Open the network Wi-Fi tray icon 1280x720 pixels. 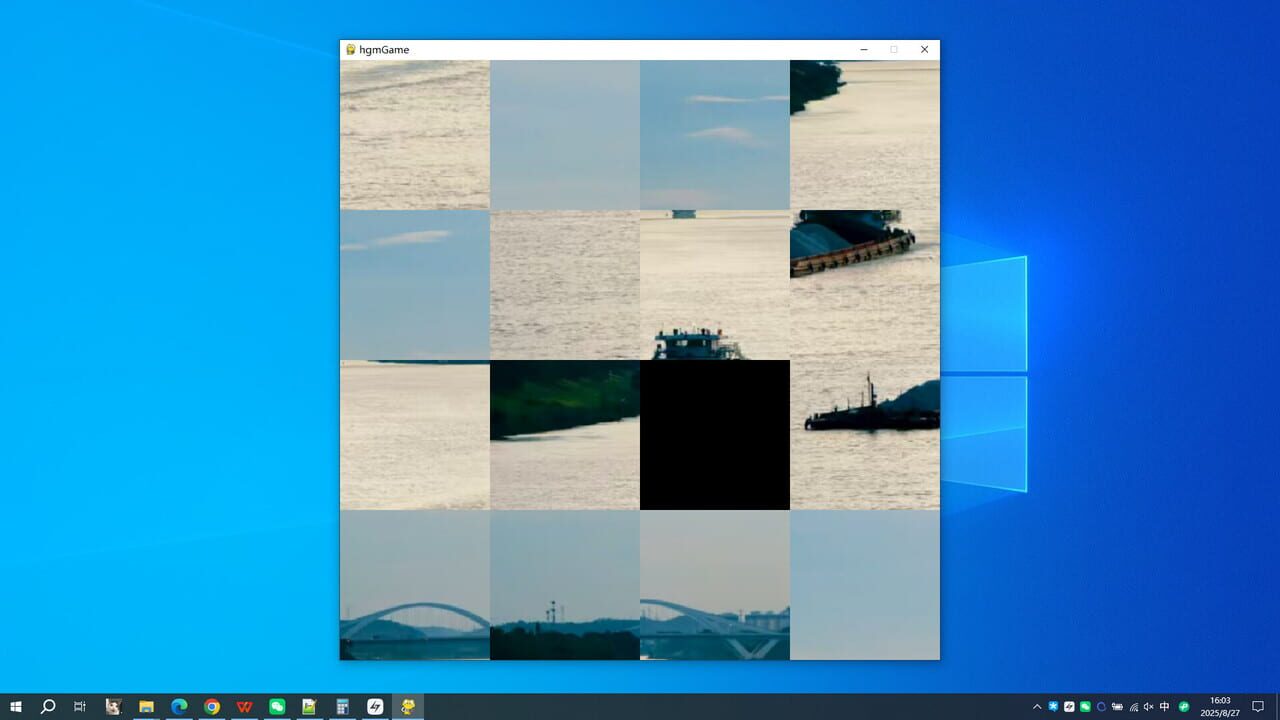coord(1133,707)
